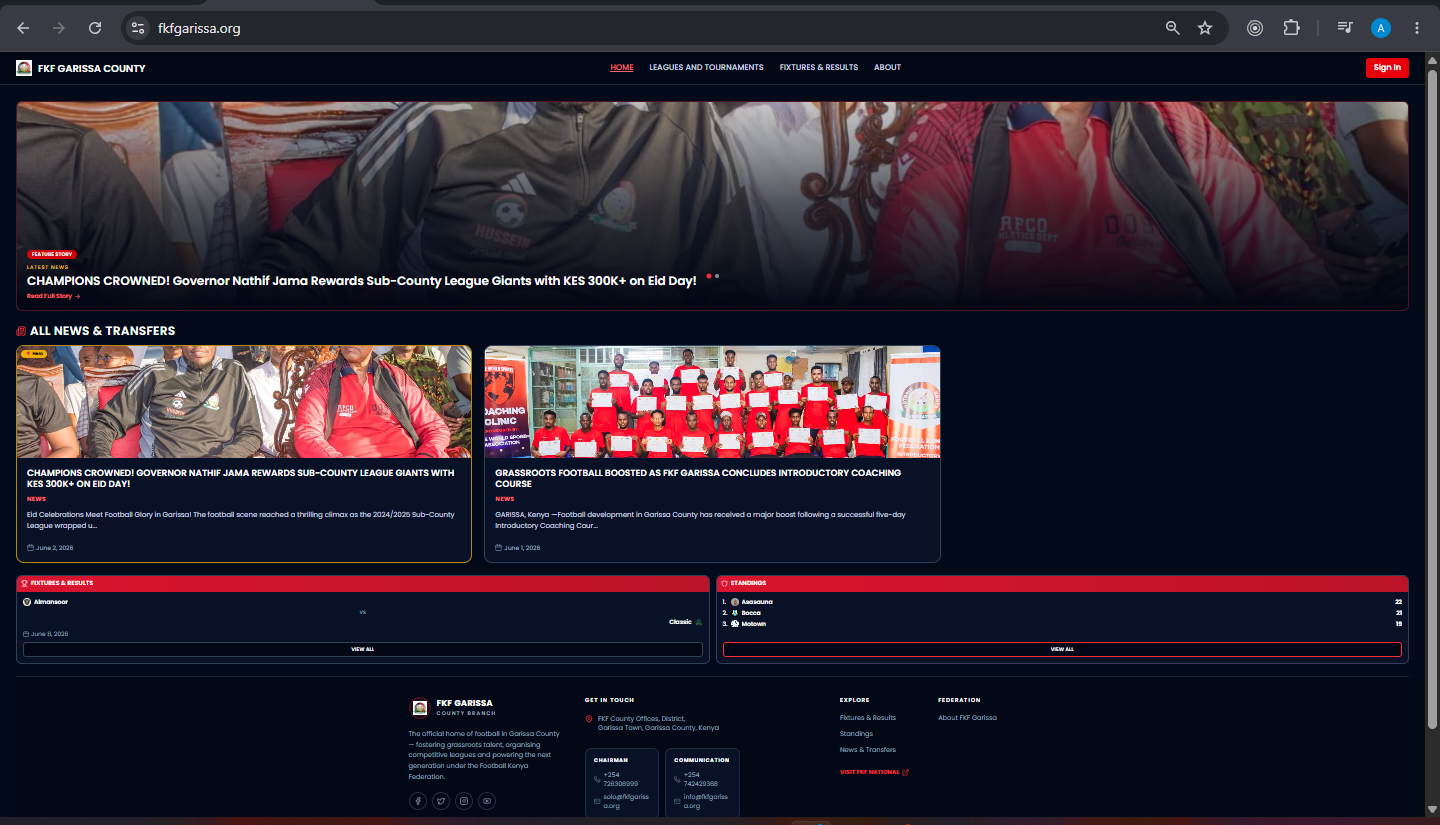
Task: Click the FKF Garissa footer logo
Action: pyautogui.click(x=420, y=708)
